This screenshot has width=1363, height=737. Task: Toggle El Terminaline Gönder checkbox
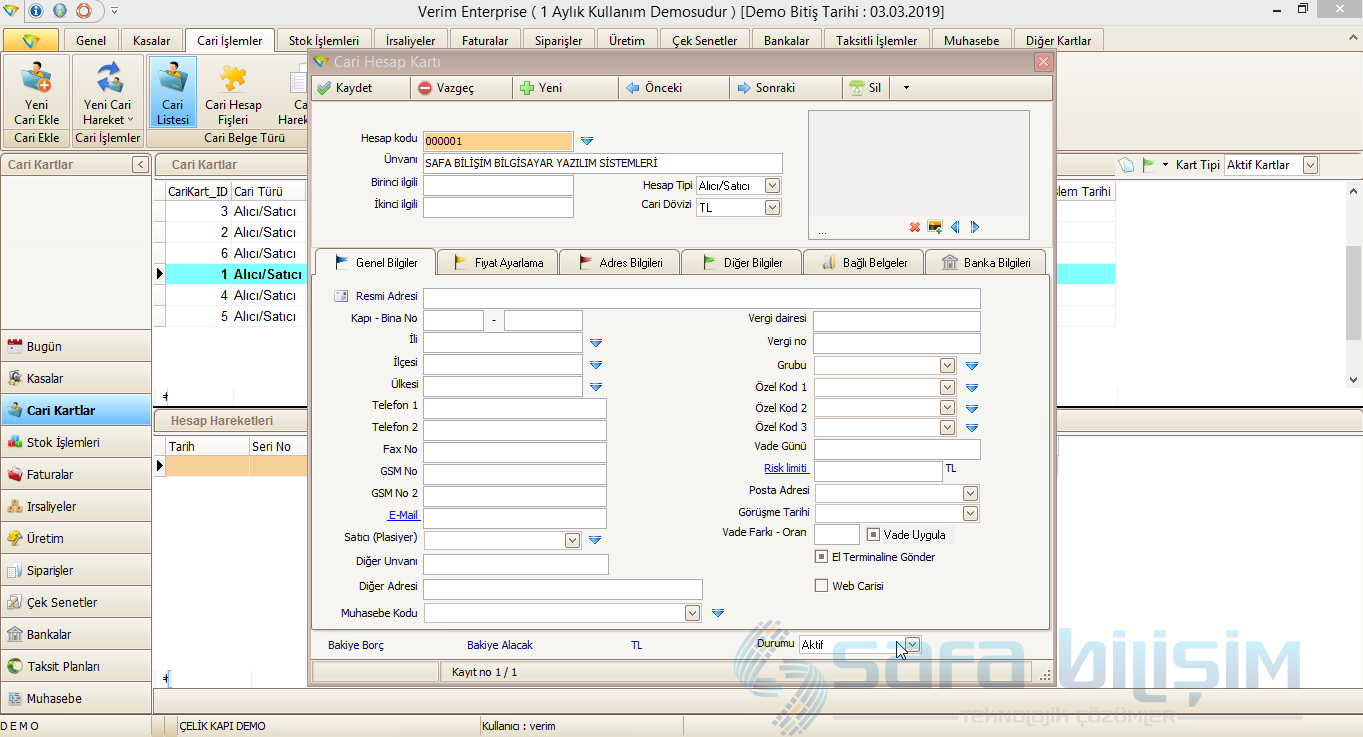822,557
